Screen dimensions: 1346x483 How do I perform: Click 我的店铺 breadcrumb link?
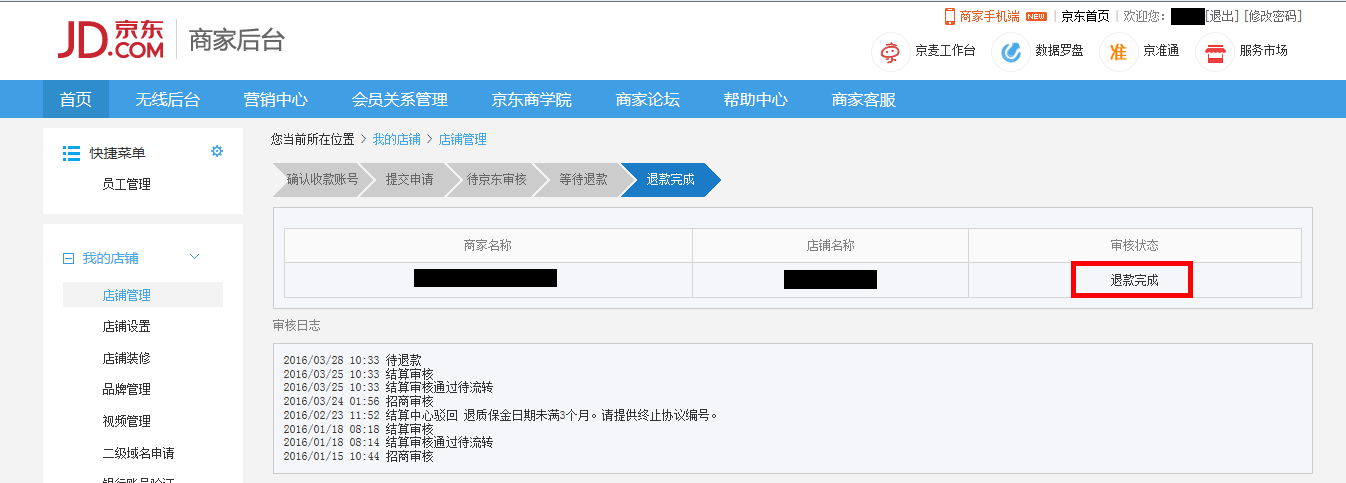coord(397,139)
